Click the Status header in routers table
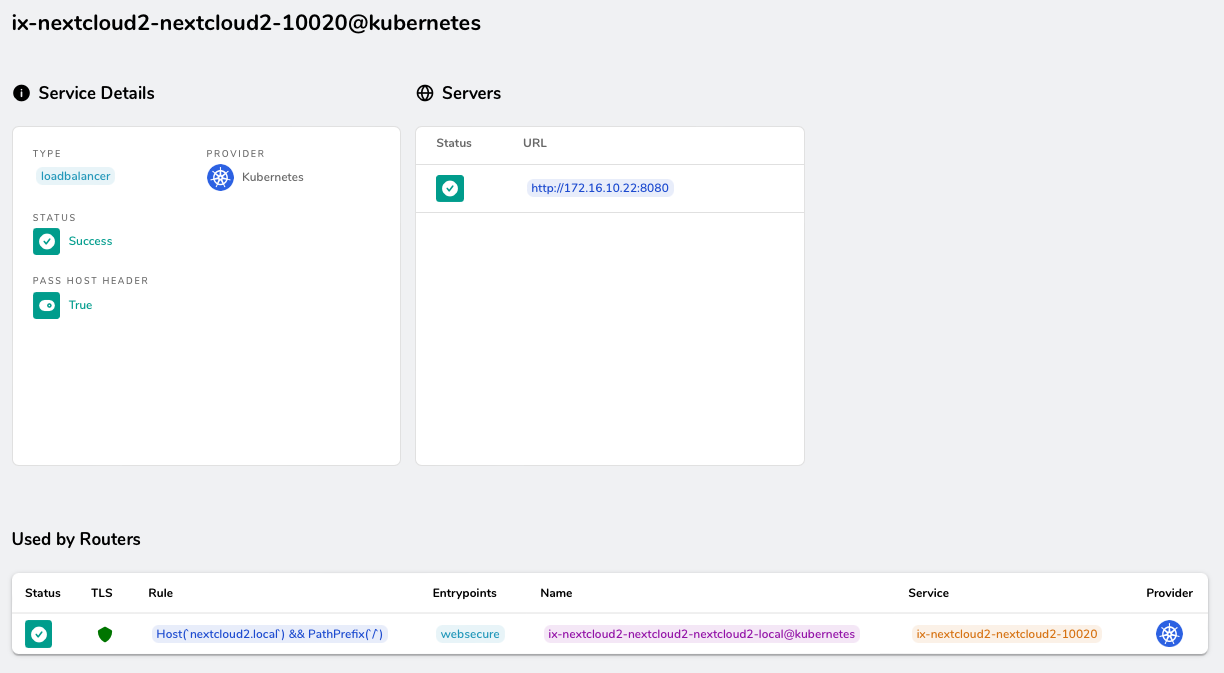The height and width of the screenshot is (673, 1224). click(43, 593)
